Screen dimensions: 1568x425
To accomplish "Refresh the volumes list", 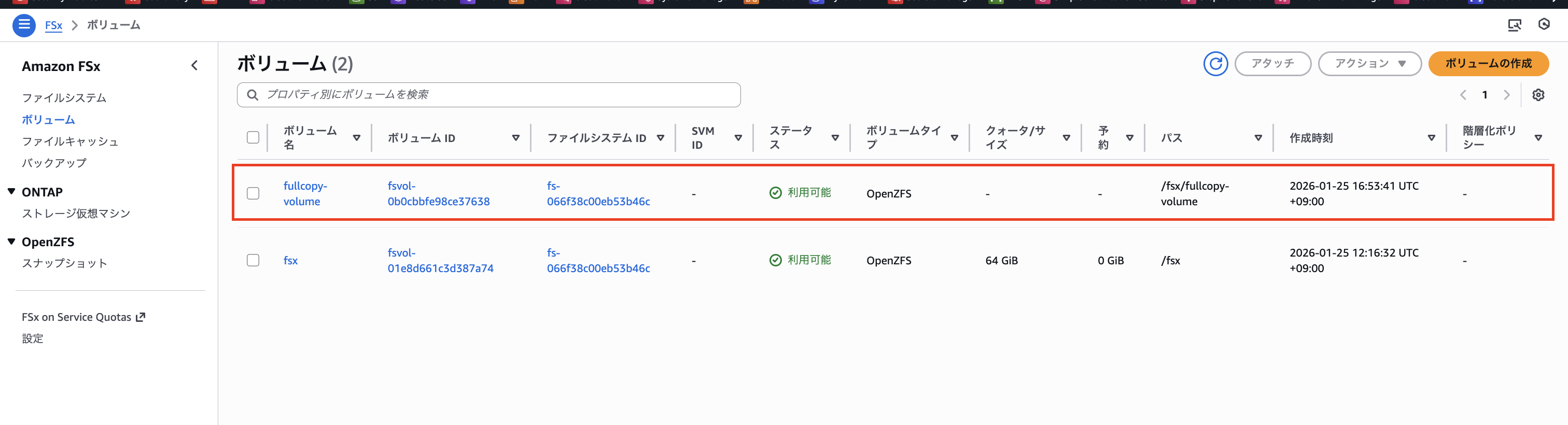I will 1215,63.
